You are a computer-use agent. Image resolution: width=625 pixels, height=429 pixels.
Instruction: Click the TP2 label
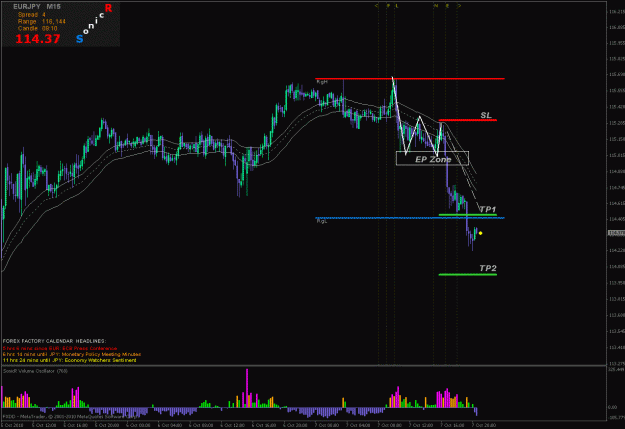click(488, 268)
